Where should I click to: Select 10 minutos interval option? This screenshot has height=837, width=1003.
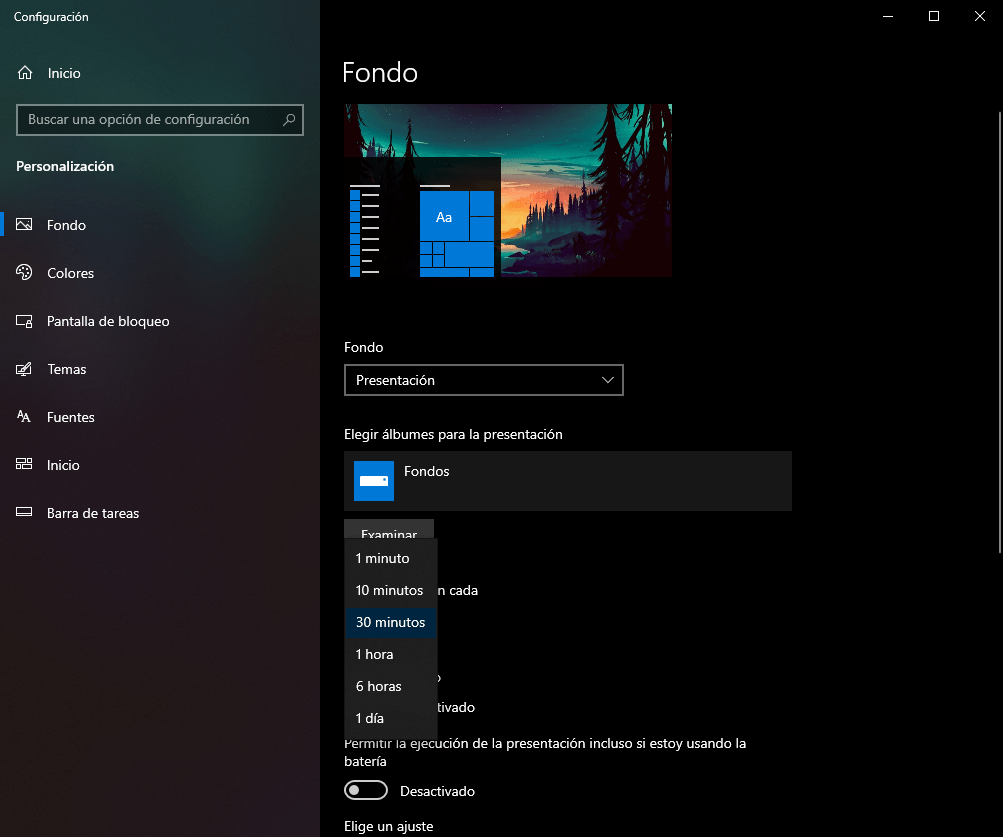point(389,590)
